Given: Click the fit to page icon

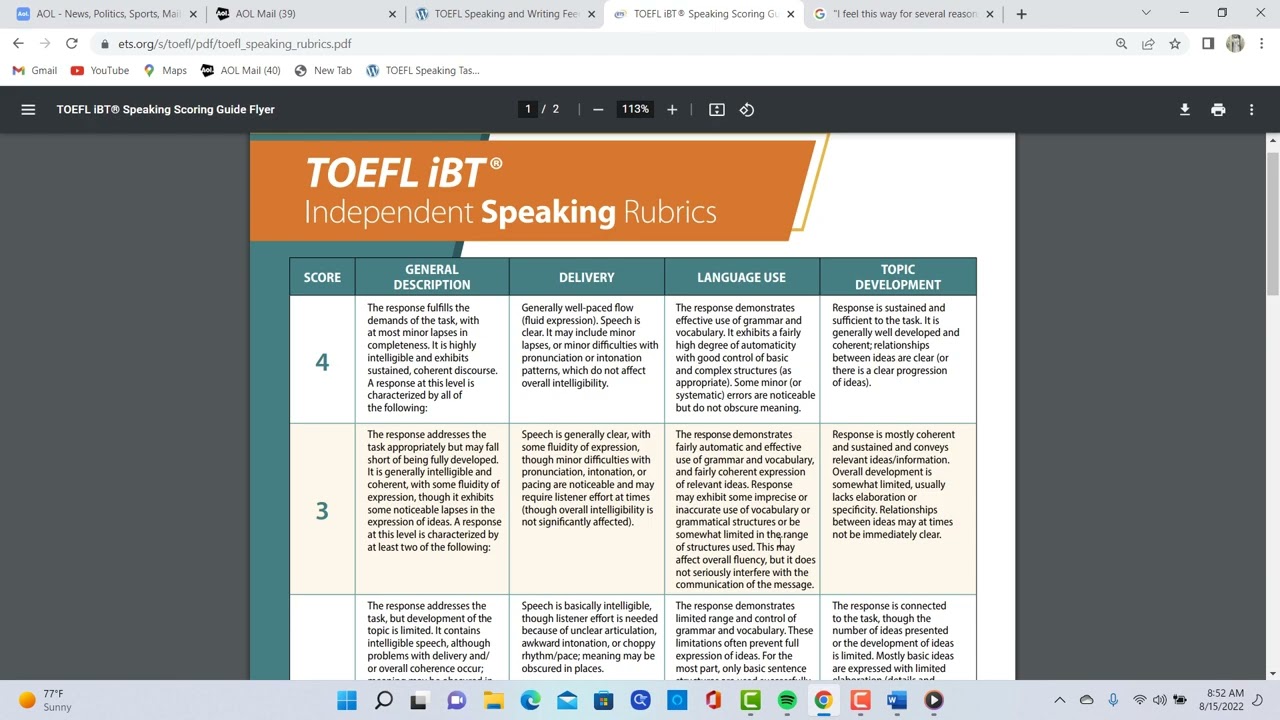Looking at the screenshot, I should (x=717, y=110).
